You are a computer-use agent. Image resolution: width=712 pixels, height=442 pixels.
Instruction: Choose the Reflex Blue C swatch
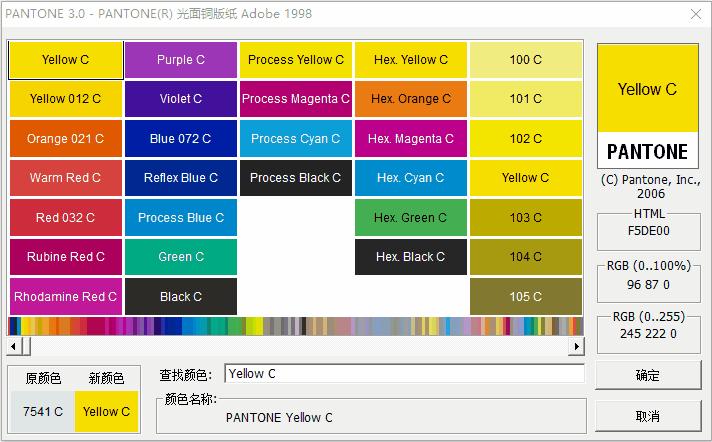(181, 178)
